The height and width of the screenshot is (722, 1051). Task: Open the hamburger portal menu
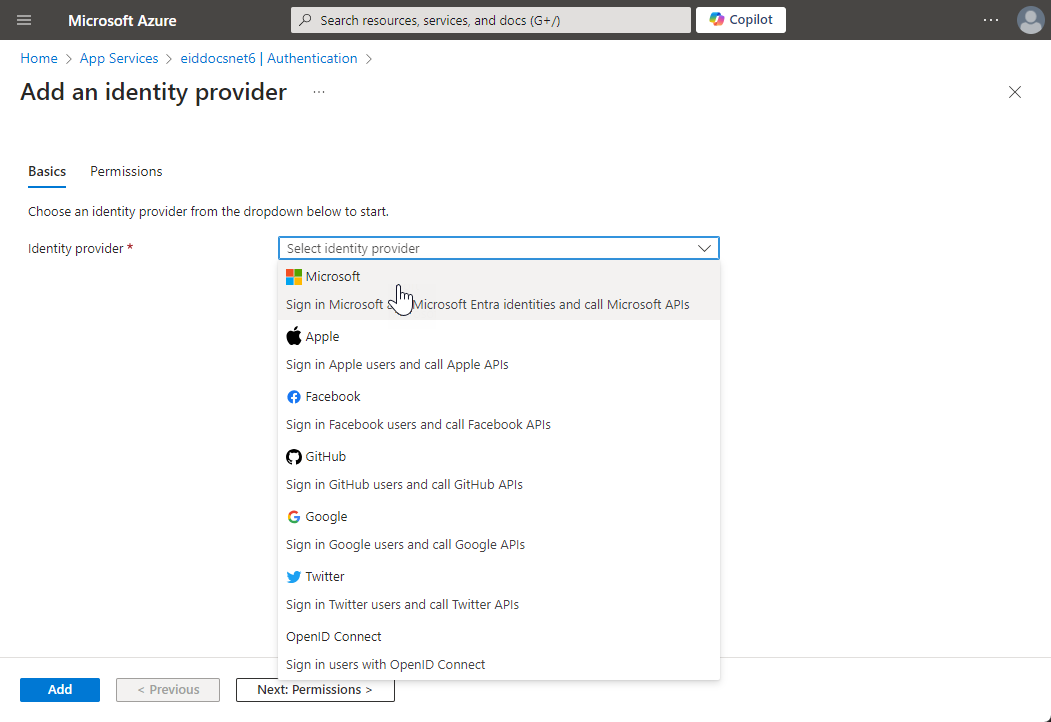point(24,20)
